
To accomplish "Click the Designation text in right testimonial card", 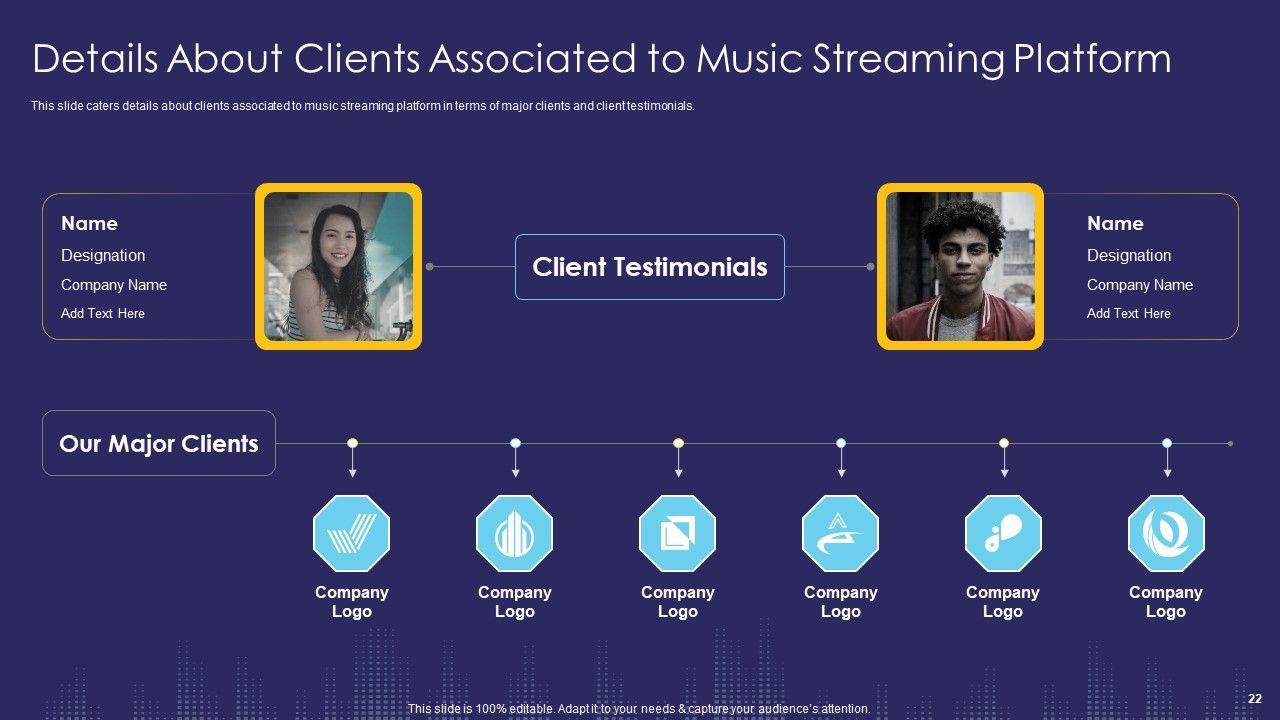I will (1129, 255).
